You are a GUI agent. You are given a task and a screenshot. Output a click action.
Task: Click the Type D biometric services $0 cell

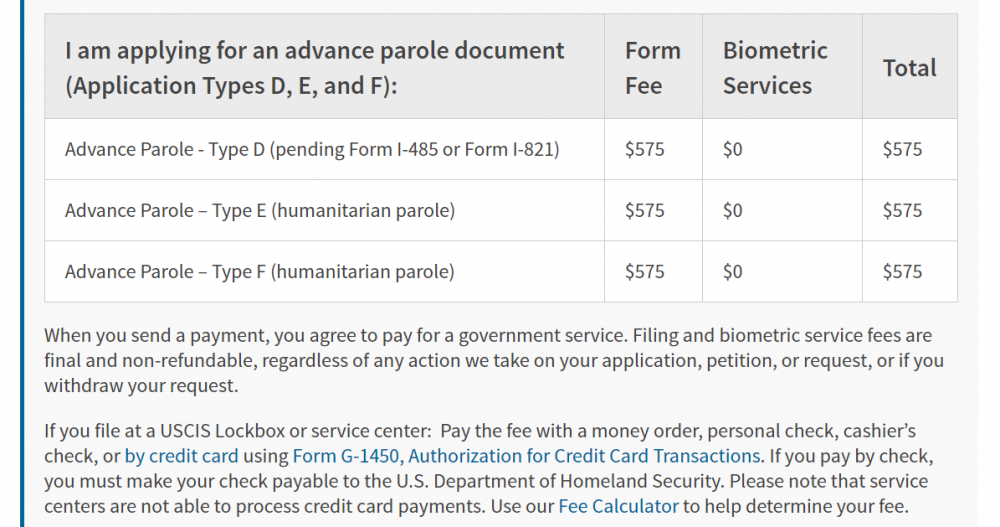pyautogui.click(x=733, y=150)
